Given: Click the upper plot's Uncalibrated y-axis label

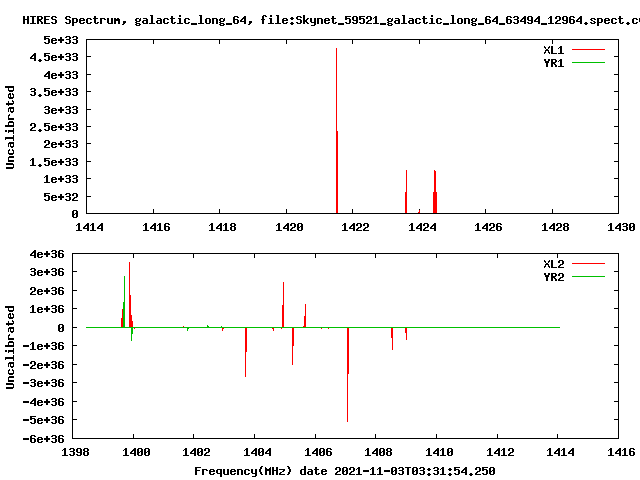Looking at the screenshot, I should [10, 127].
